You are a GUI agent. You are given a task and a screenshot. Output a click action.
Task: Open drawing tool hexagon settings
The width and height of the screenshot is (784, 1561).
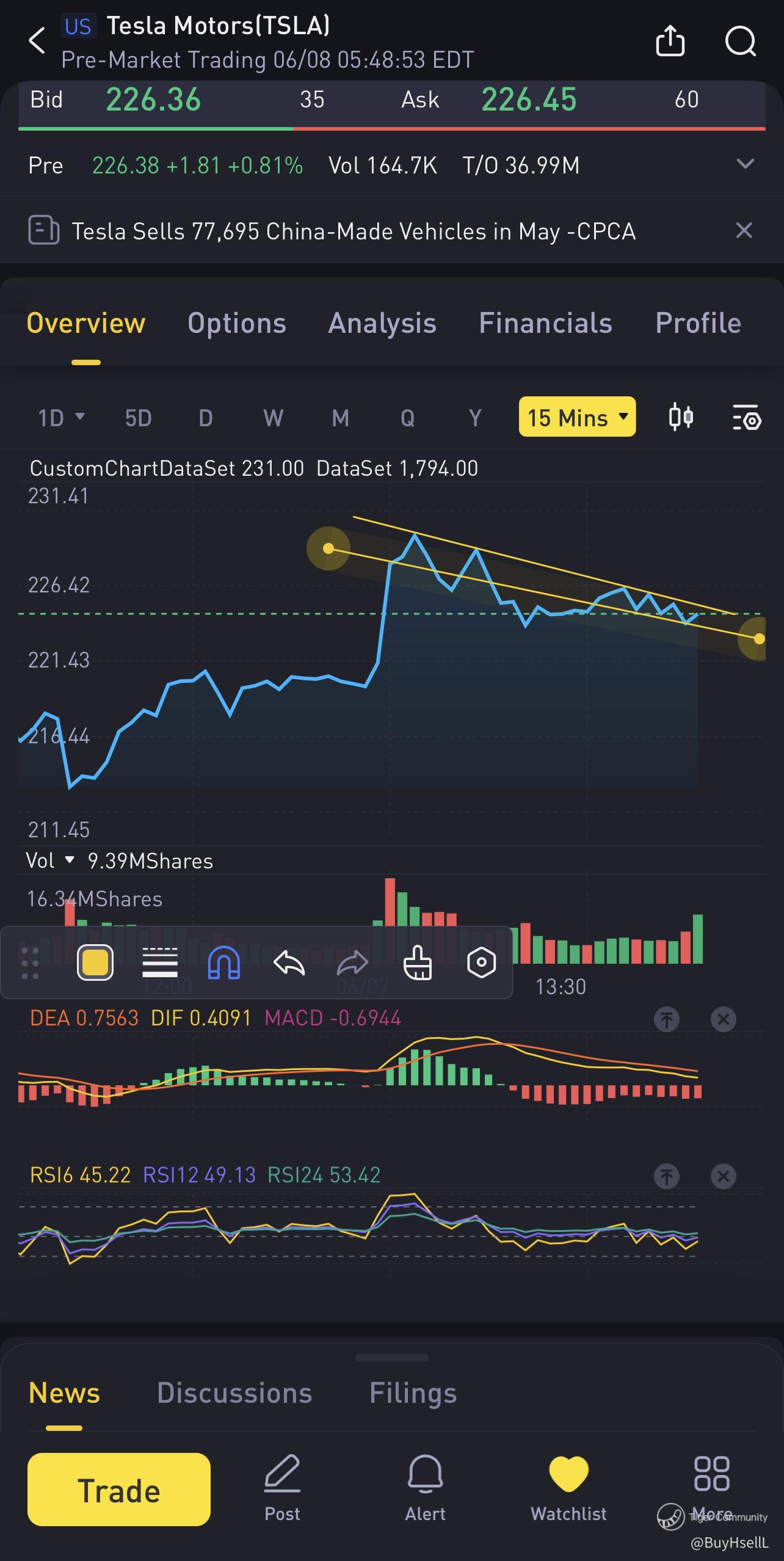click(x=481, y=963)
